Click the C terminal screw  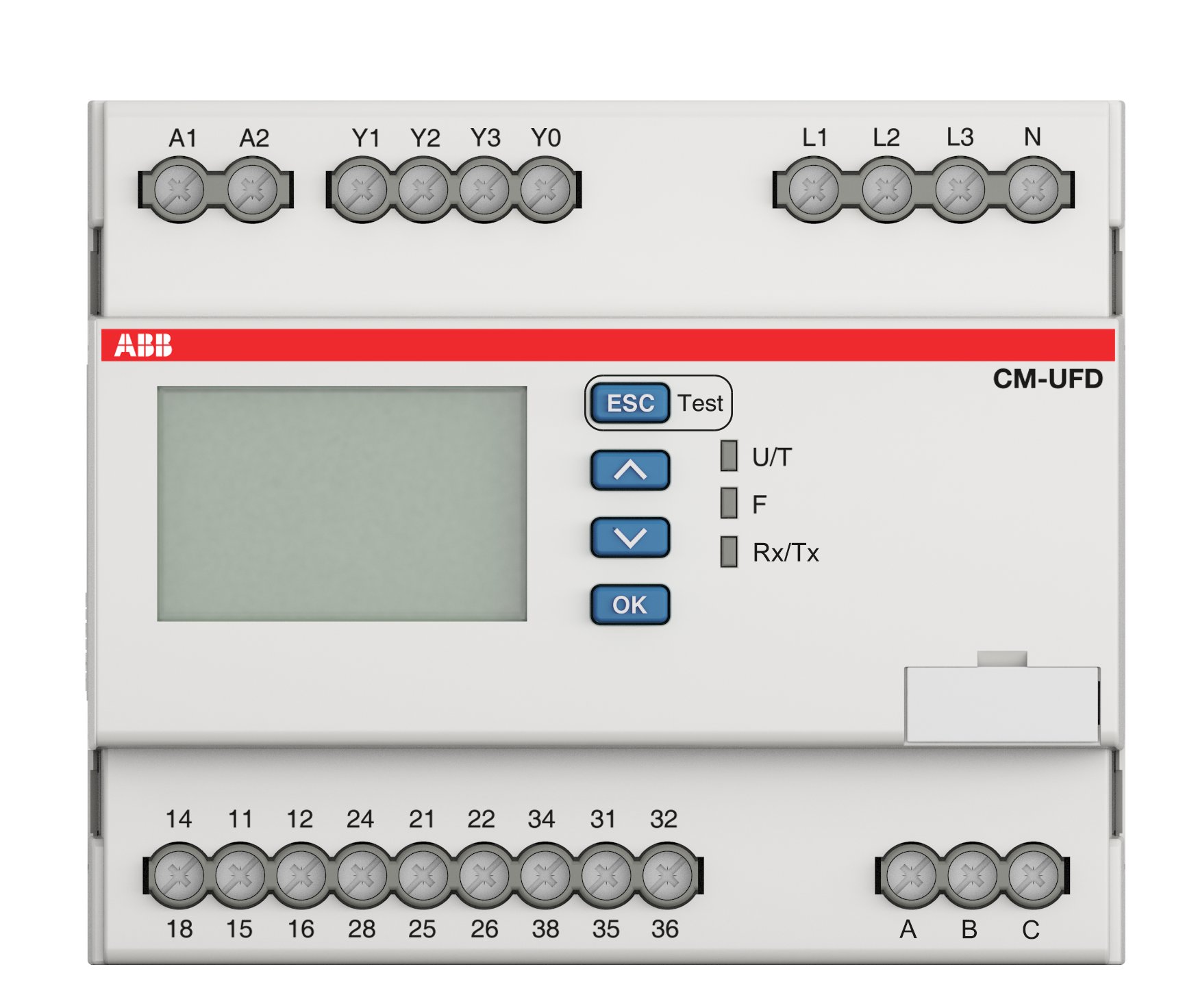click(x=1034, y=875)
